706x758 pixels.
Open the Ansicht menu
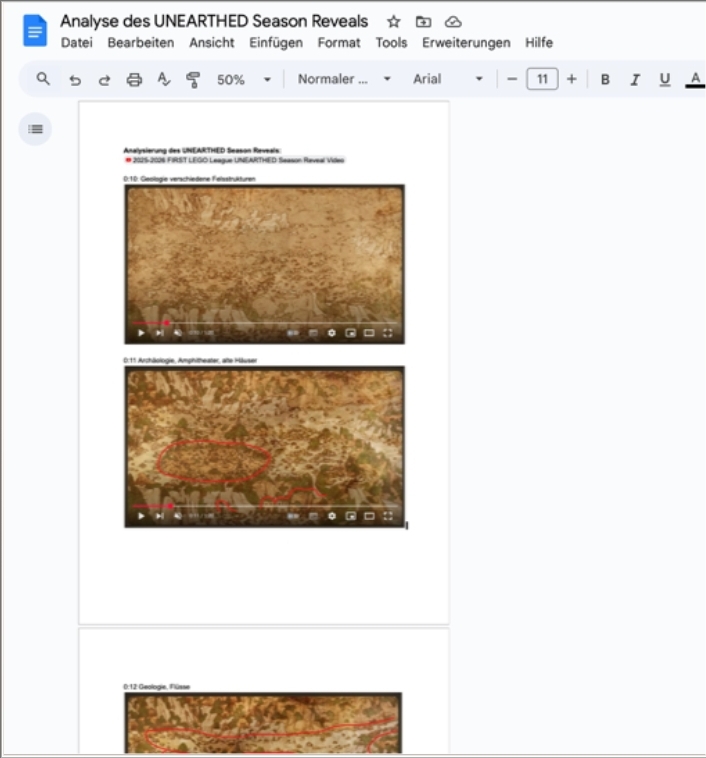click(x=212, y=43)
